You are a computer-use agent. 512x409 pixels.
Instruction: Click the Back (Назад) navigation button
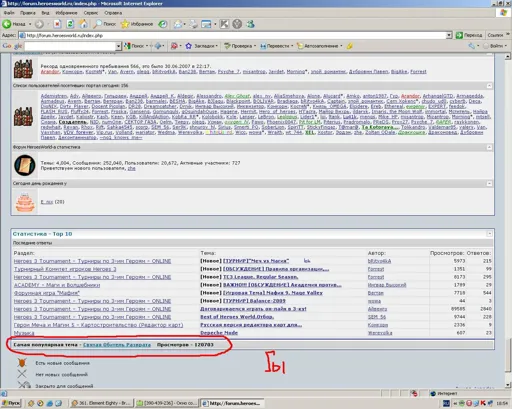14,24
